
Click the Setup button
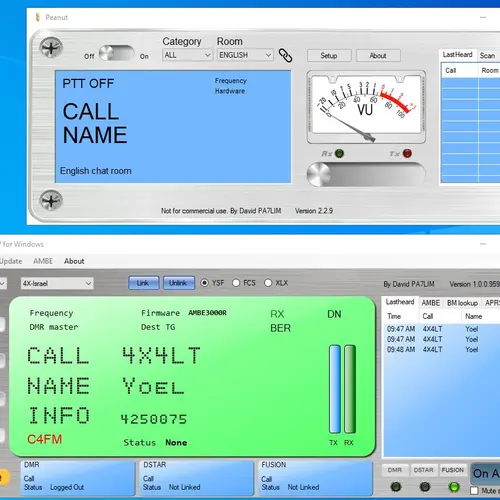[329, 56]
